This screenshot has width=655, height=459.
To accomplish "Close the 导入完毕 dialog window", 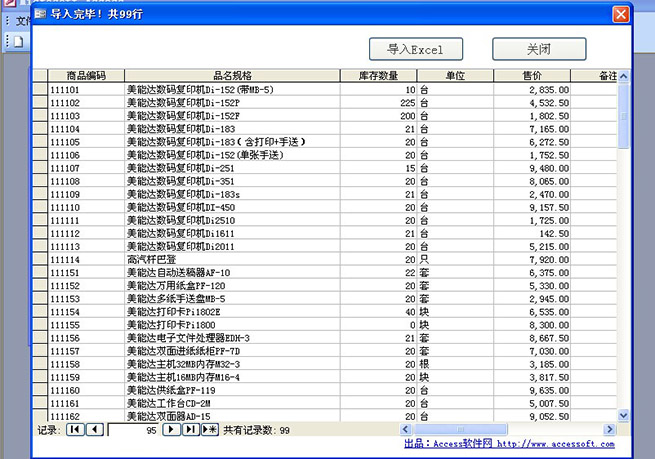I will tap(621, 14).
